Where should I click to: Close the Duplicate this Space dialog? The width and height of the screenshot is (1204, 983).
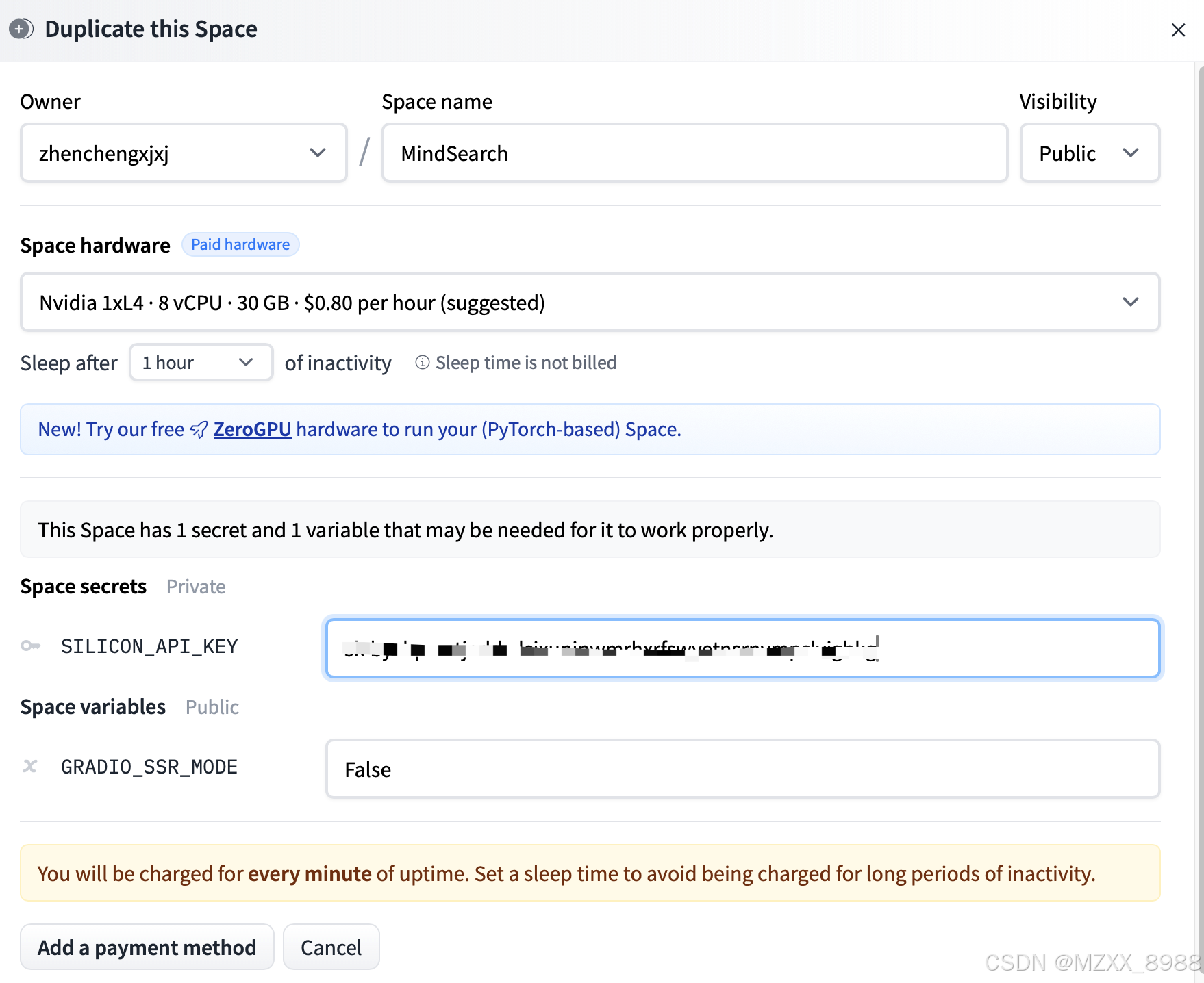tap(1178, 30)
